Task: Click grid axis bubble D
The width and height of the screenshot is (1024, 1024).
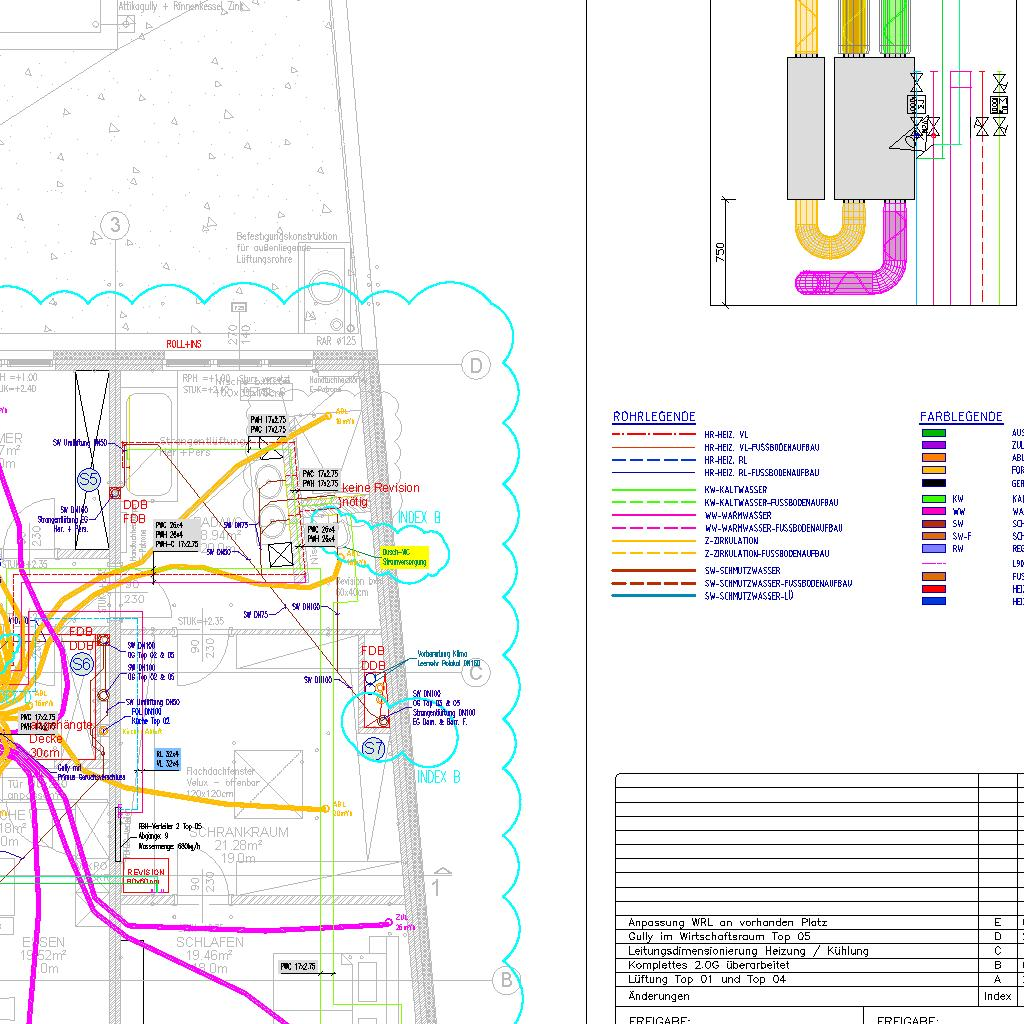Action: (x=476, y=366)
